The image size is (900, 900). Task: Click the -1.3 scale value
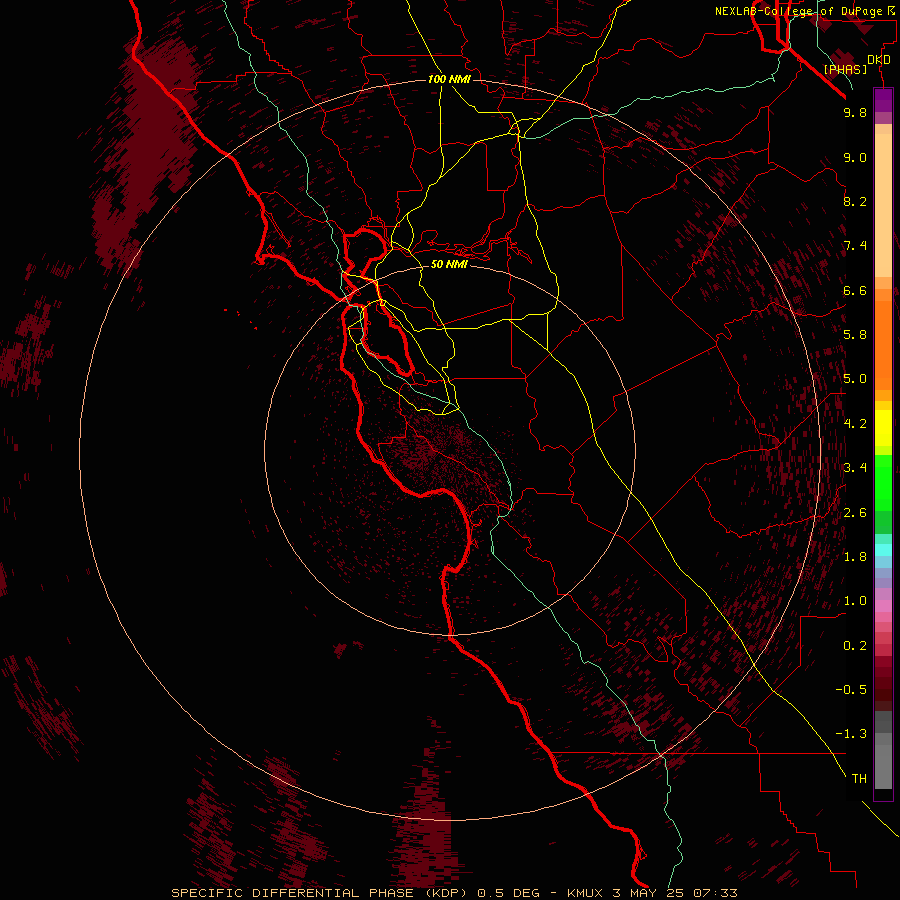click(851, 734)
